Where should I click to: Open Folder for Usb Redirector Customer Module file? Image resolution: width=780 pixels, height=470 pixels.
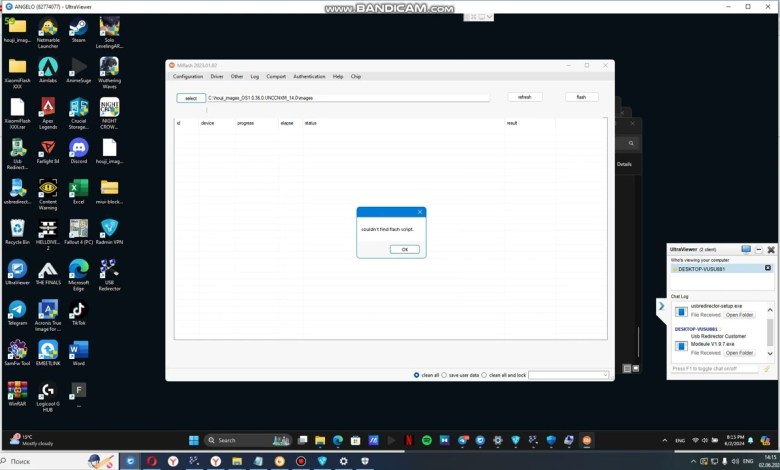[739, 353]
